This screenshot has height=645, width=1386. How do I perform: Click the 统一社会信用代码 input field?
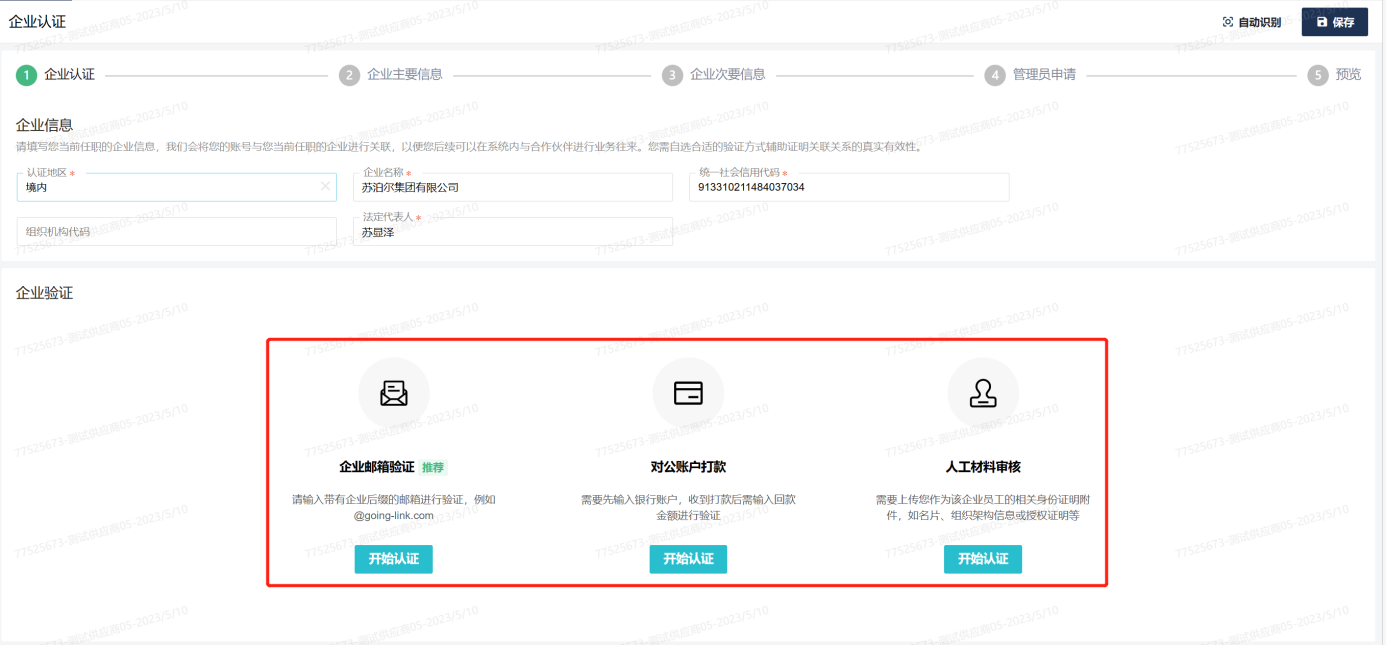coord(849,187)
